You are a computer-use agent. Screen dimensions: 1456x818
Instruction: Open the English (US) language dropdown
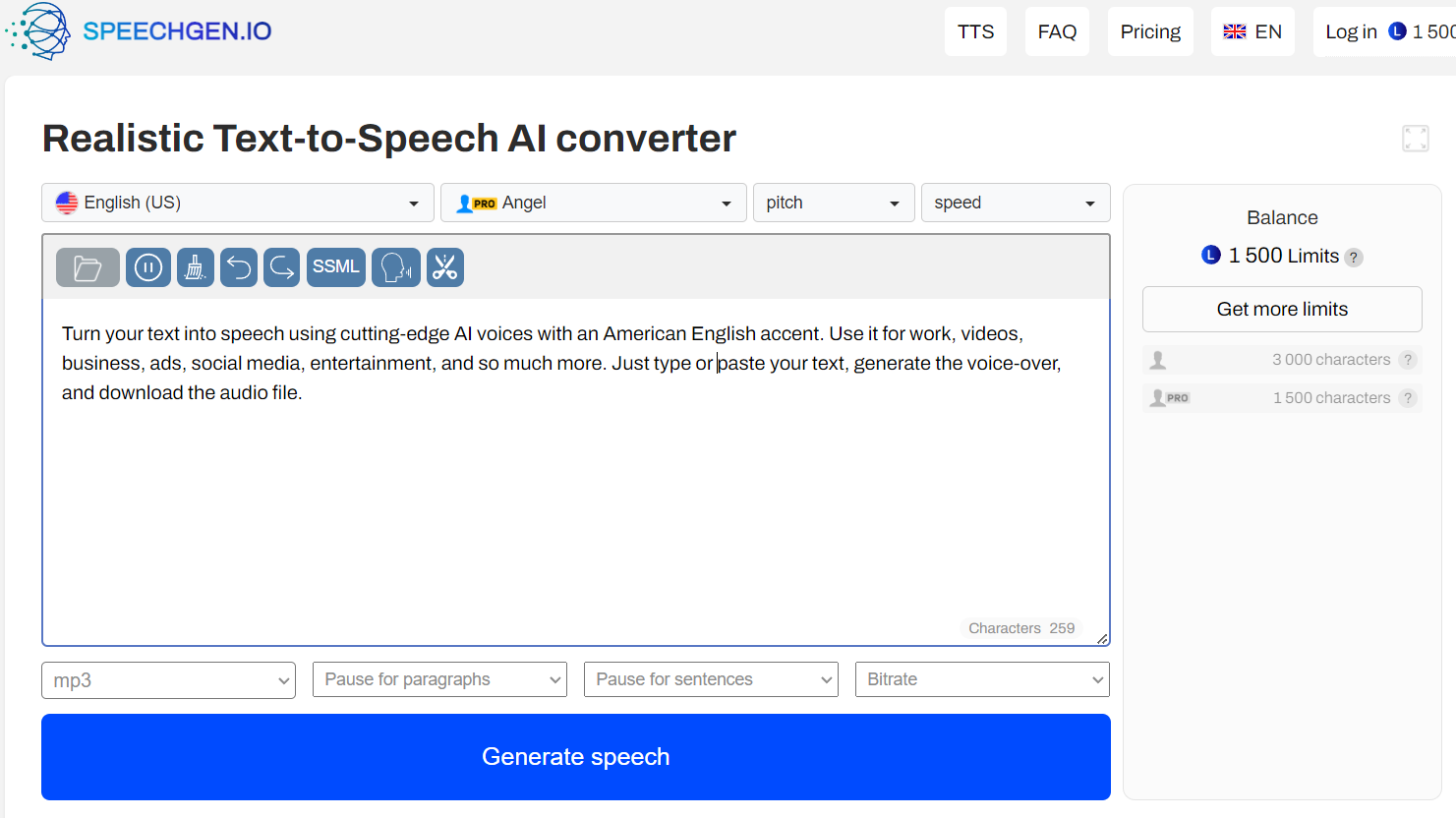click(x=238, y=203)
